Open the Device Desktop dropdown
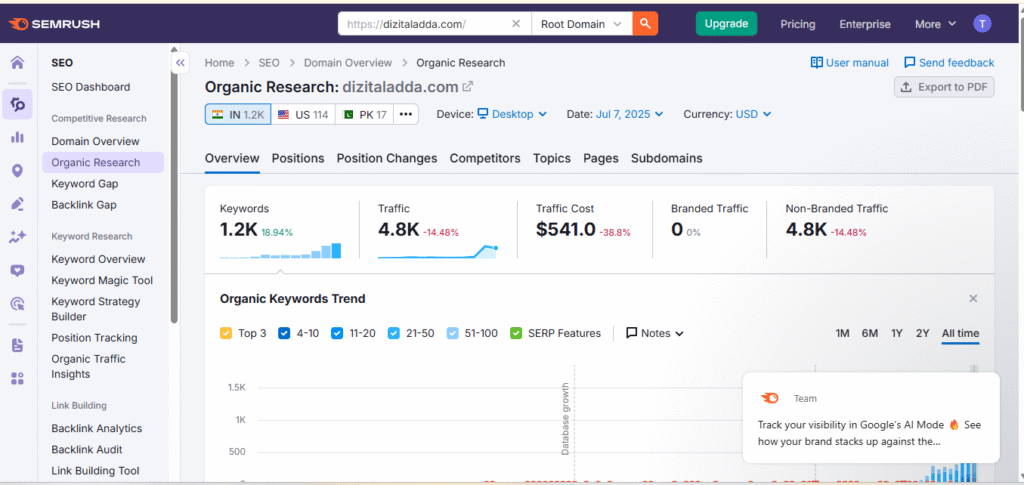The height and width of the screenshot is (485, 1024). (x=513, y=114)
